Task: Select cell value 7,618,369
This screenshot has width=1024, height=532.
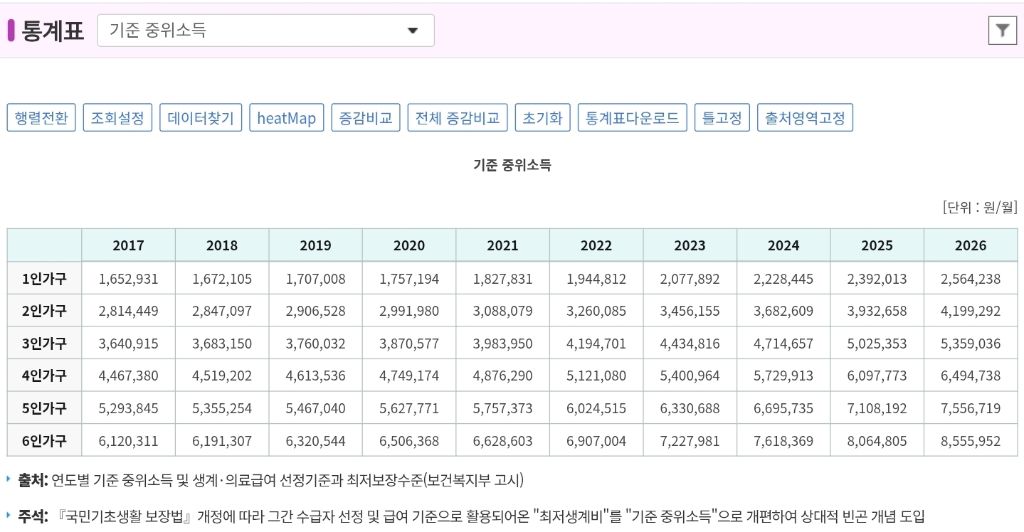Action: tap(783, 441)
